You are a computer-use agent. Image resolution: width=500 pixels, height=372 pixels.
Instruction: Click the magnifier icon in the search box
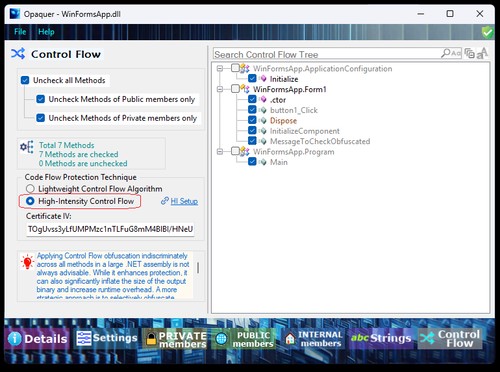click(446, 53)
